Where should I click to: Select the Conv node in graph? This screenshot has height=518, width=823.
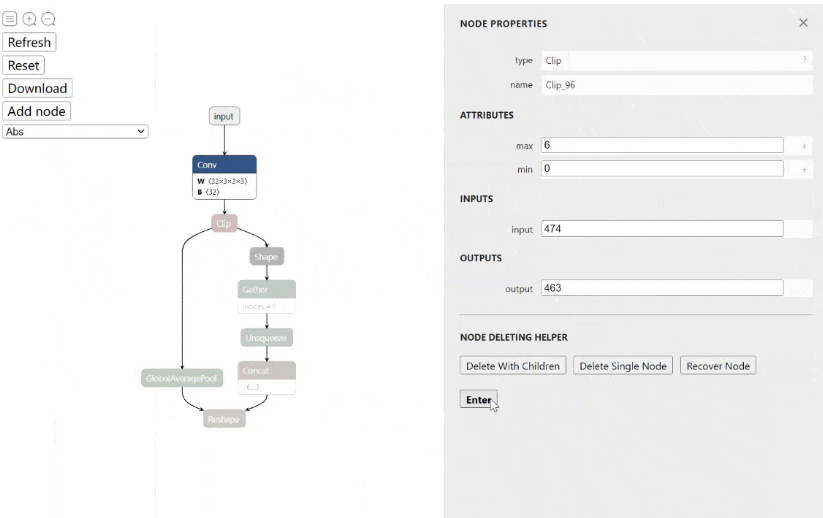click(225, 177)
